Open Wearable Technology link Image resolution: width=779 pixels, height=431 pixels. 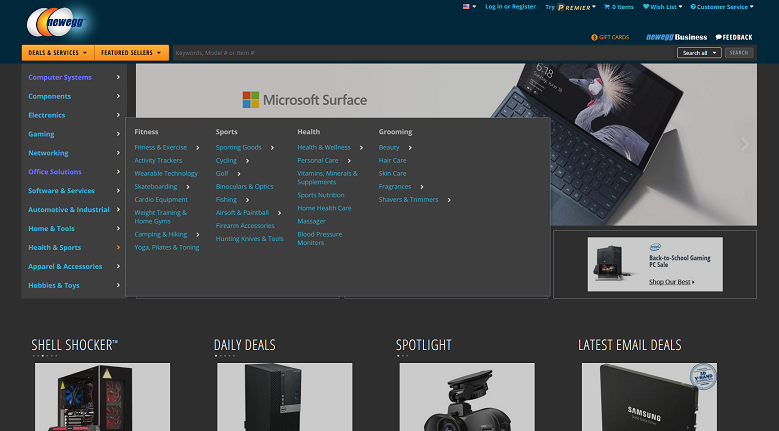coord(166,173)
